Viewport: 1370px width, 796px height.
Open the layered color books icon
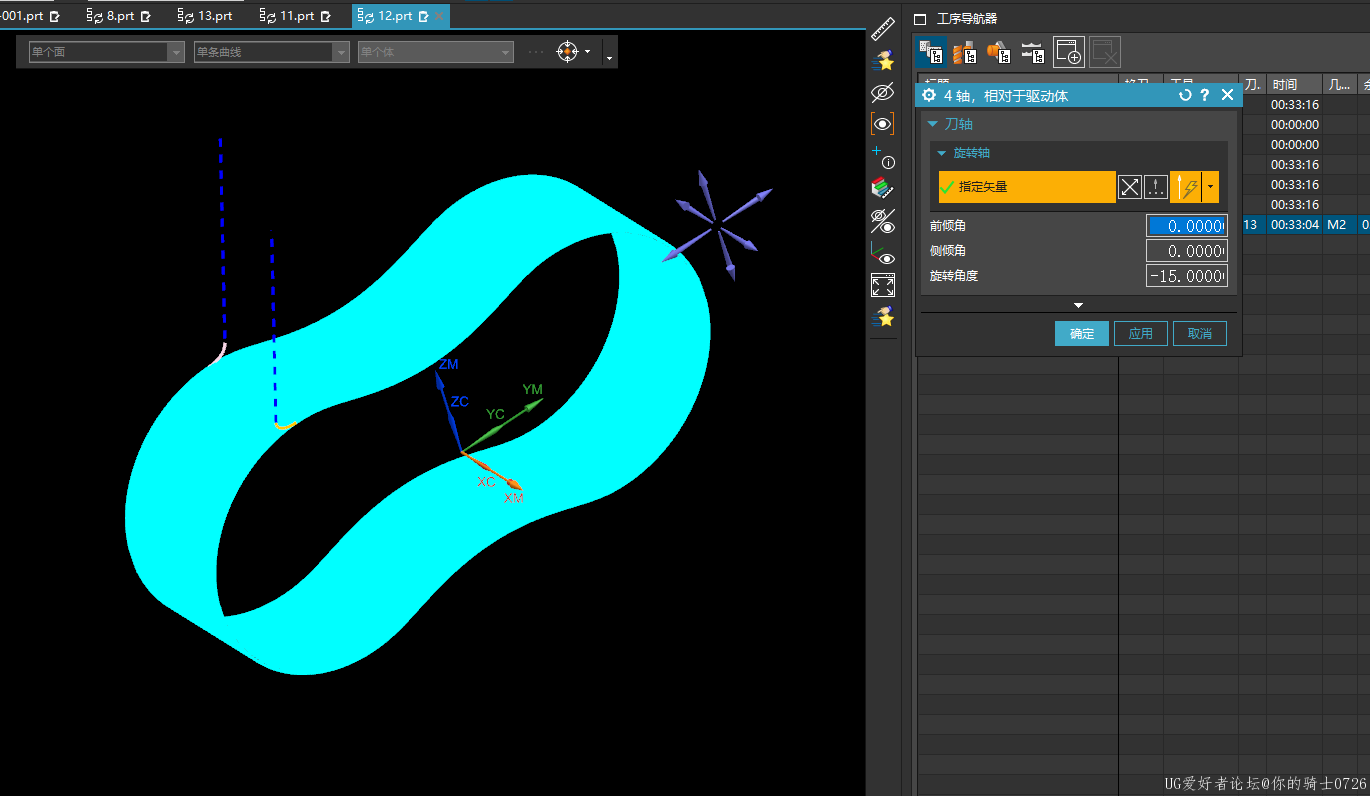pos(883,187)
